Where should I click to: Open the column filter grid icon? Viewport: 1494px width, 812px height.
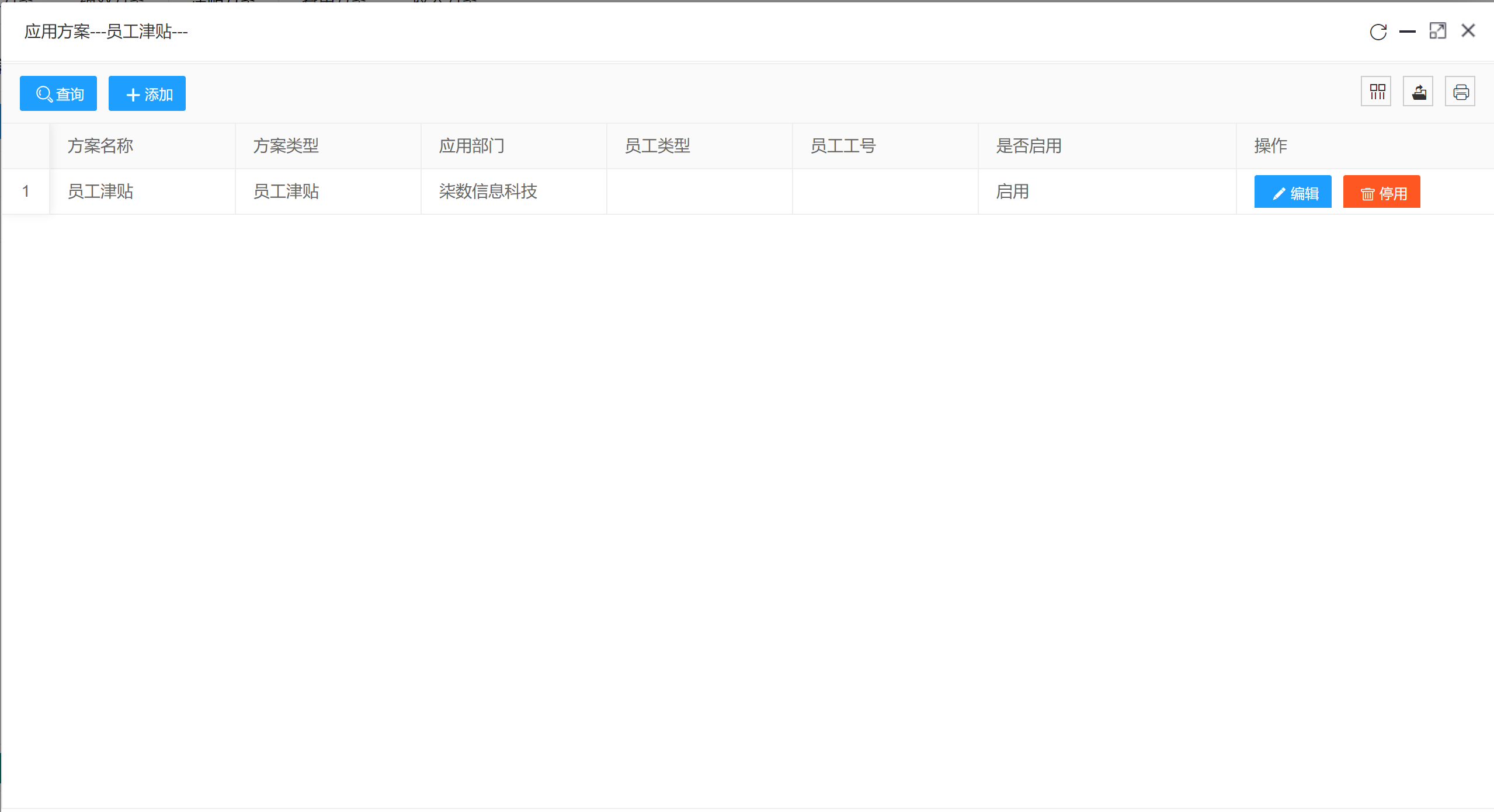1377,92
